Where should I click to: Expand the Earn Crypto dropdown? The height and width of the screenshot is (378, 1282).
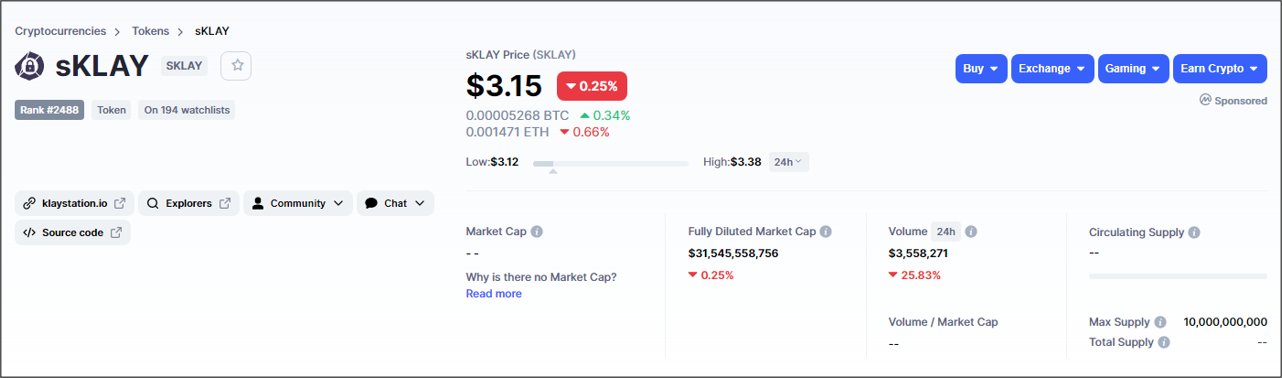[1220, 69]
